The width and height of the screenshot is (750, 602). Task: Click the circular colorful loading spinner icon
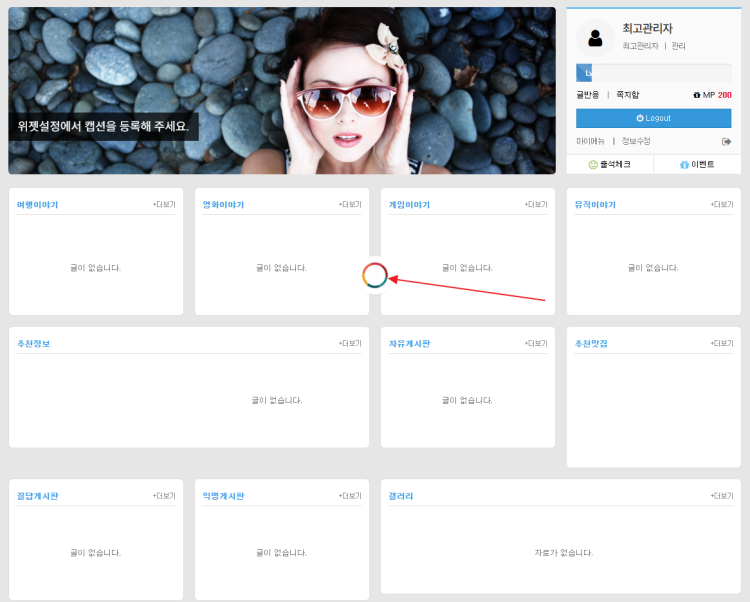click(x=375, y=276)
